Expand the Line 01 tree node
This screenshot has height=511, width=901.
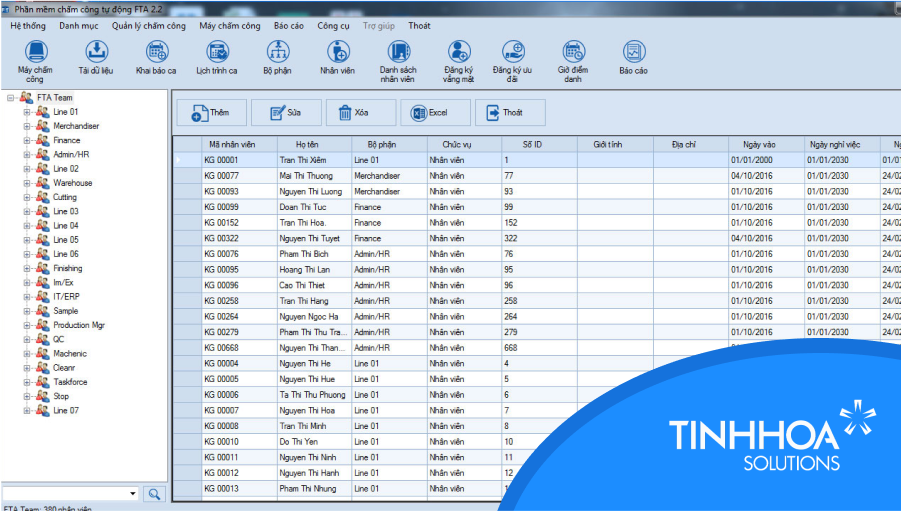pos(27,112)
